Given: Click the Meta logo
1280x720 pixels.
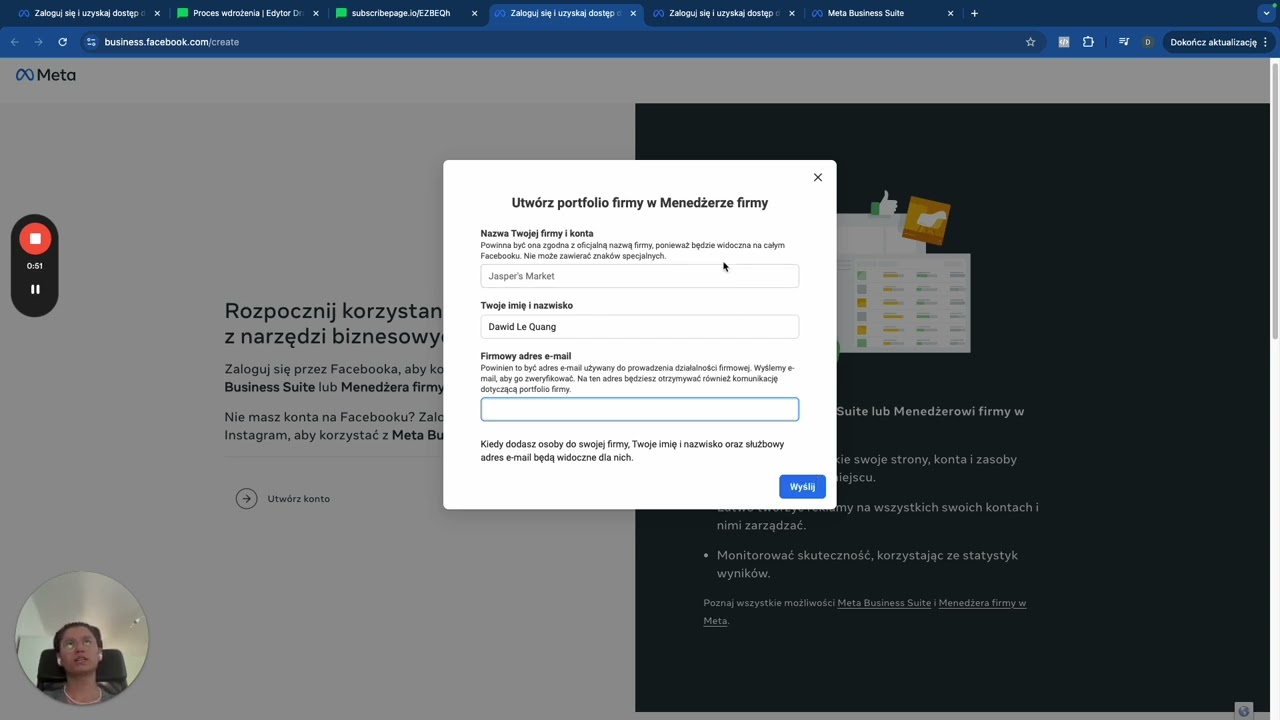Looking at the screenshot, I should point(46,75).
